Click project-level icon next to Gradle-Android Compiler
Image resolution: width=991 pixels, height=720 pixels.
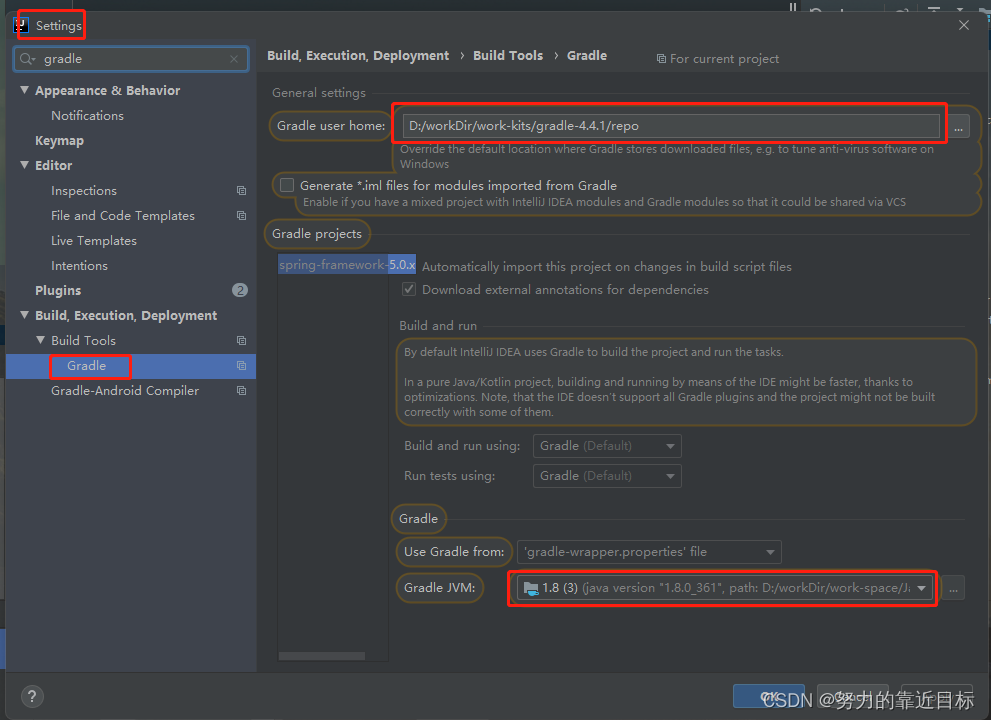click(241, 391)
